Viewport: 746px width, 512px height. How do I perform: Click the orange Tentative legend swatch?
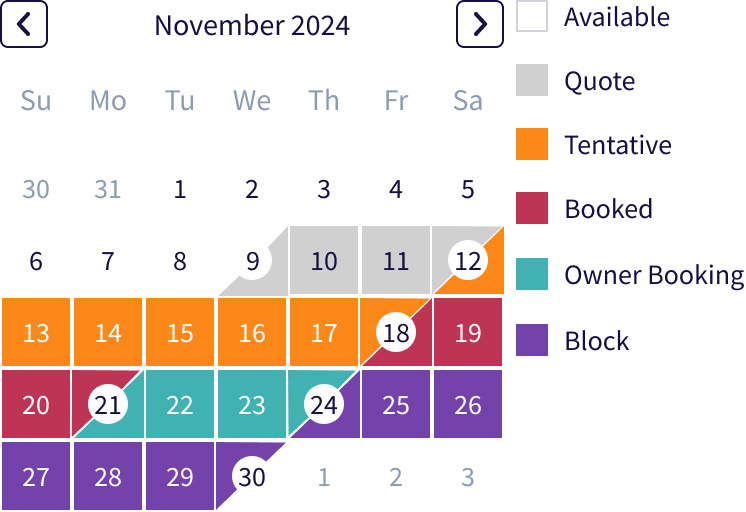532,144
